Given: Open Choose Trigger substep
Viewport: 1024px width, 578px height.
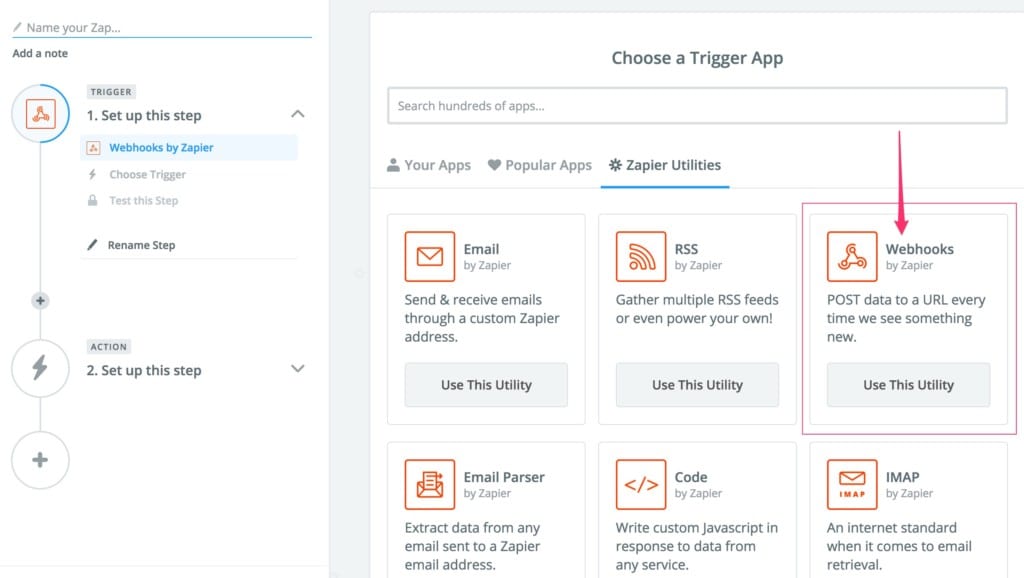Looking at the screenshot, I should (148, 174).
